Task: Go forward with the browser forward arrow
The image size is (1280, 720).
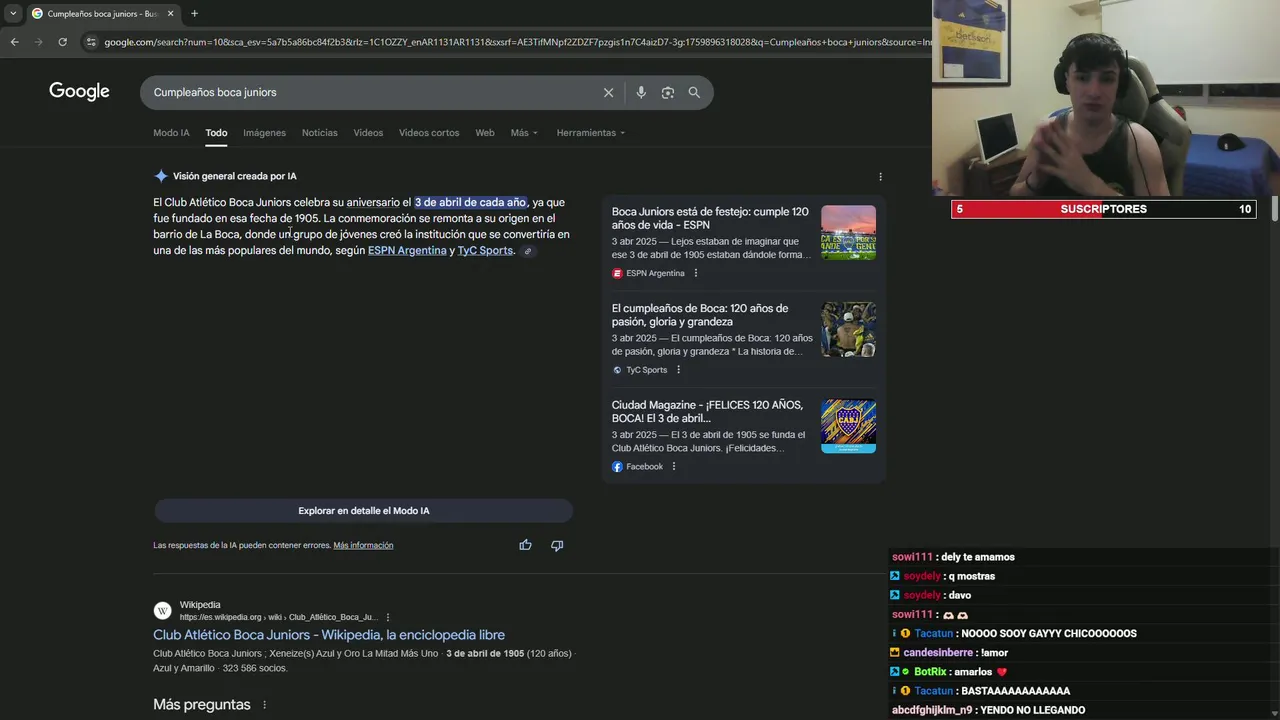Action: tap(38, 42)
